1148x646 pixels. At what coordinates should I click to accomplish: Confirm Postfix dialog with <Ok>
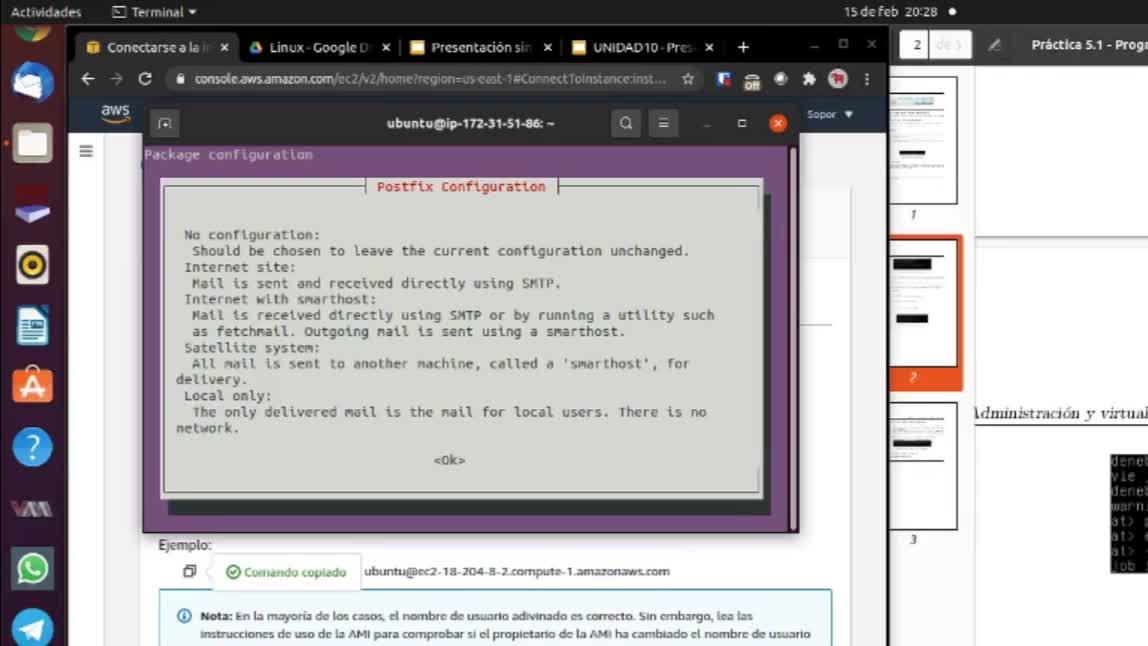[449, 460]
